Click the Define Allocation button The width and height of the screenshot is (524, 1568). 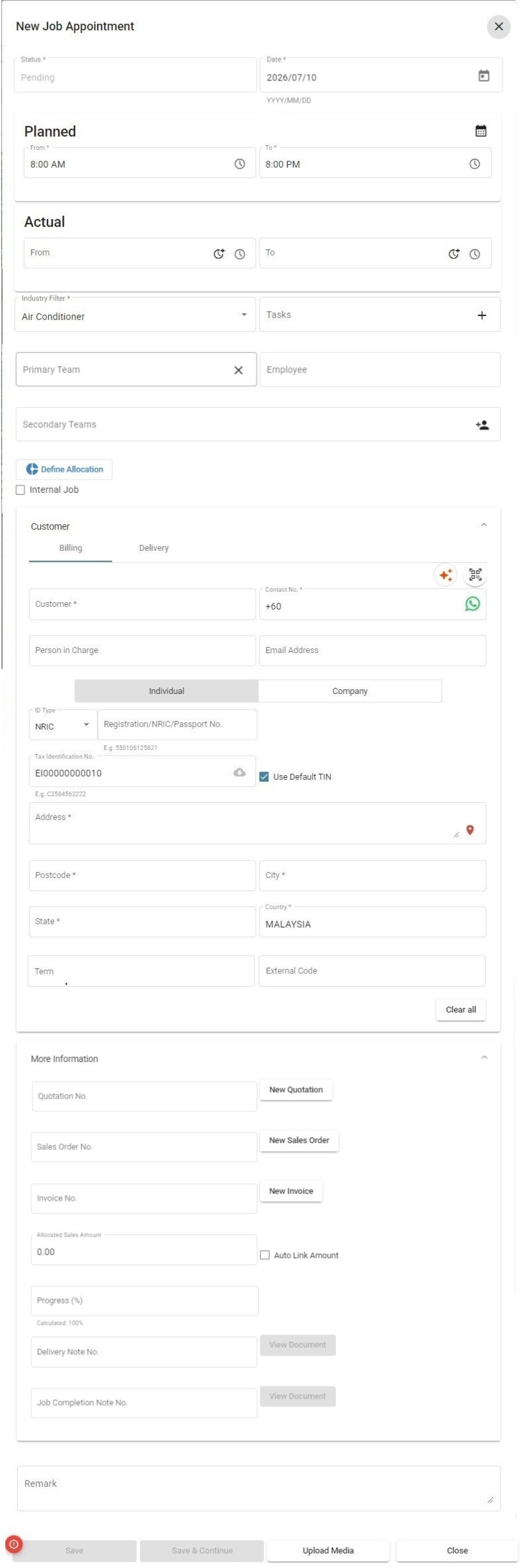(64, 469)
